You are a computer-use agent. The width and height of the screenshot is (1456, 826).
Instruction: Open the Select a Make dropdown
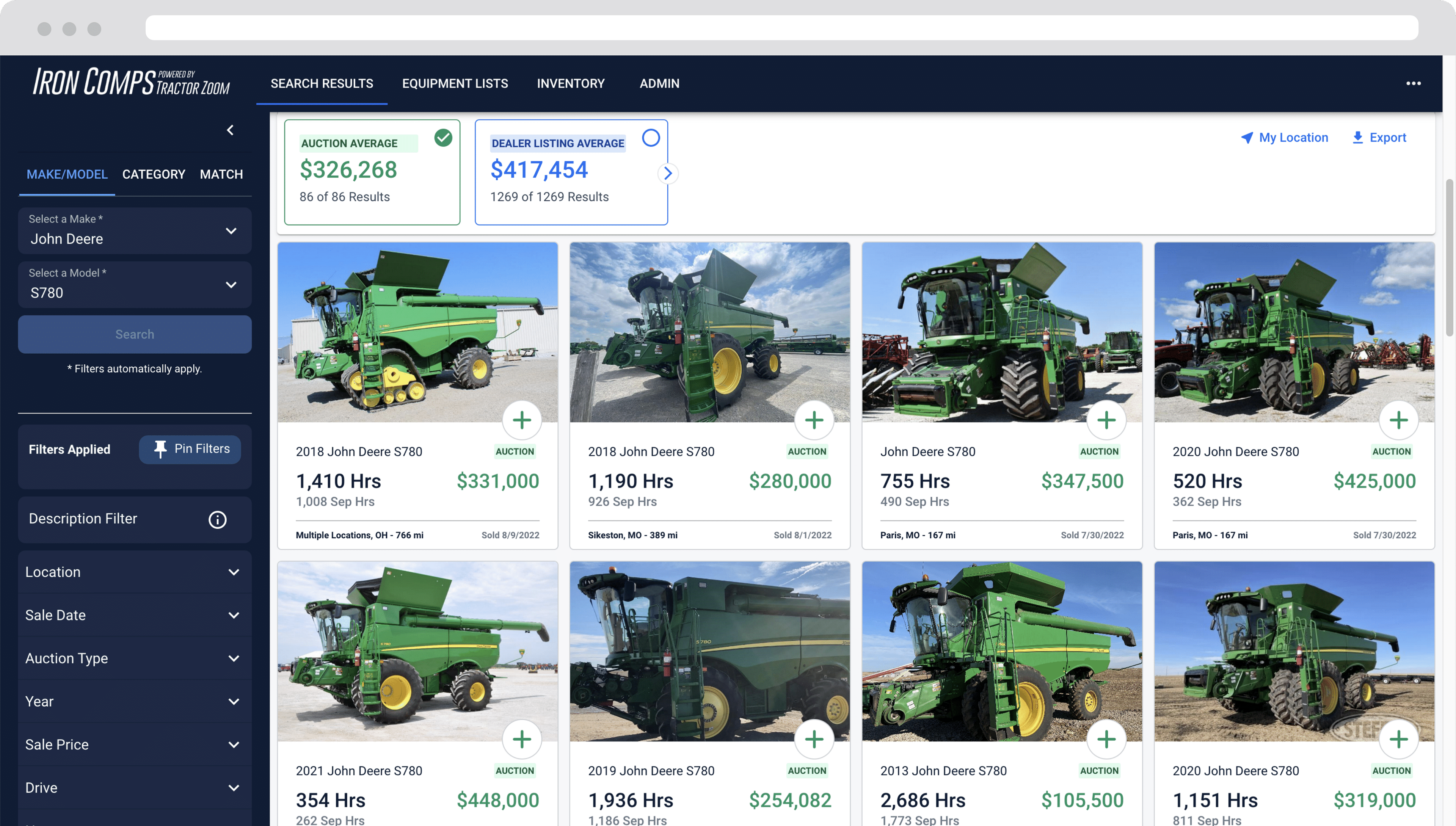[x=135, y=230]
